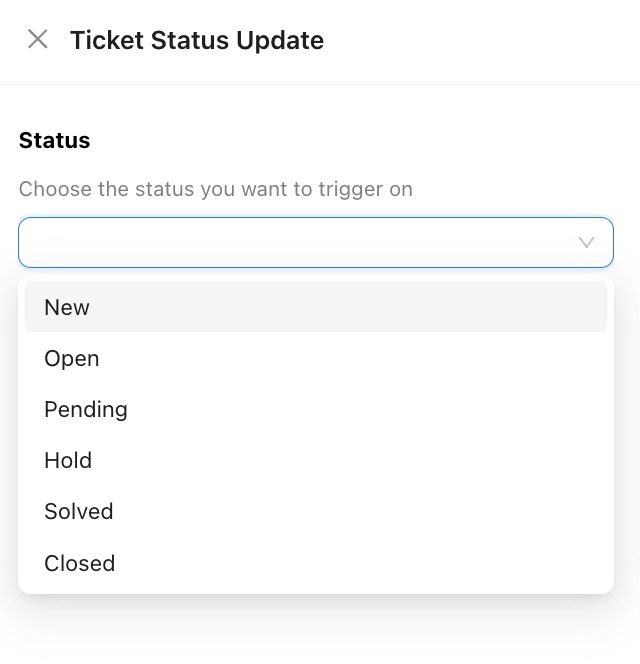
Task: Click the Ticket Status Update title
Action: coord(197,40)
